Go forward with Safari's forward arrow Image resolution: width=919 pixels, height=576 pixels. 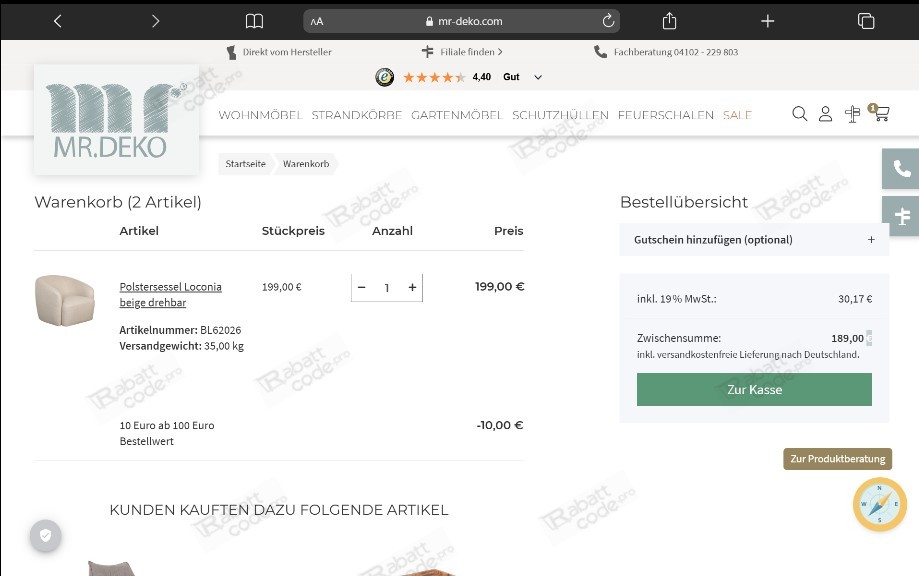tap(155, 21)
